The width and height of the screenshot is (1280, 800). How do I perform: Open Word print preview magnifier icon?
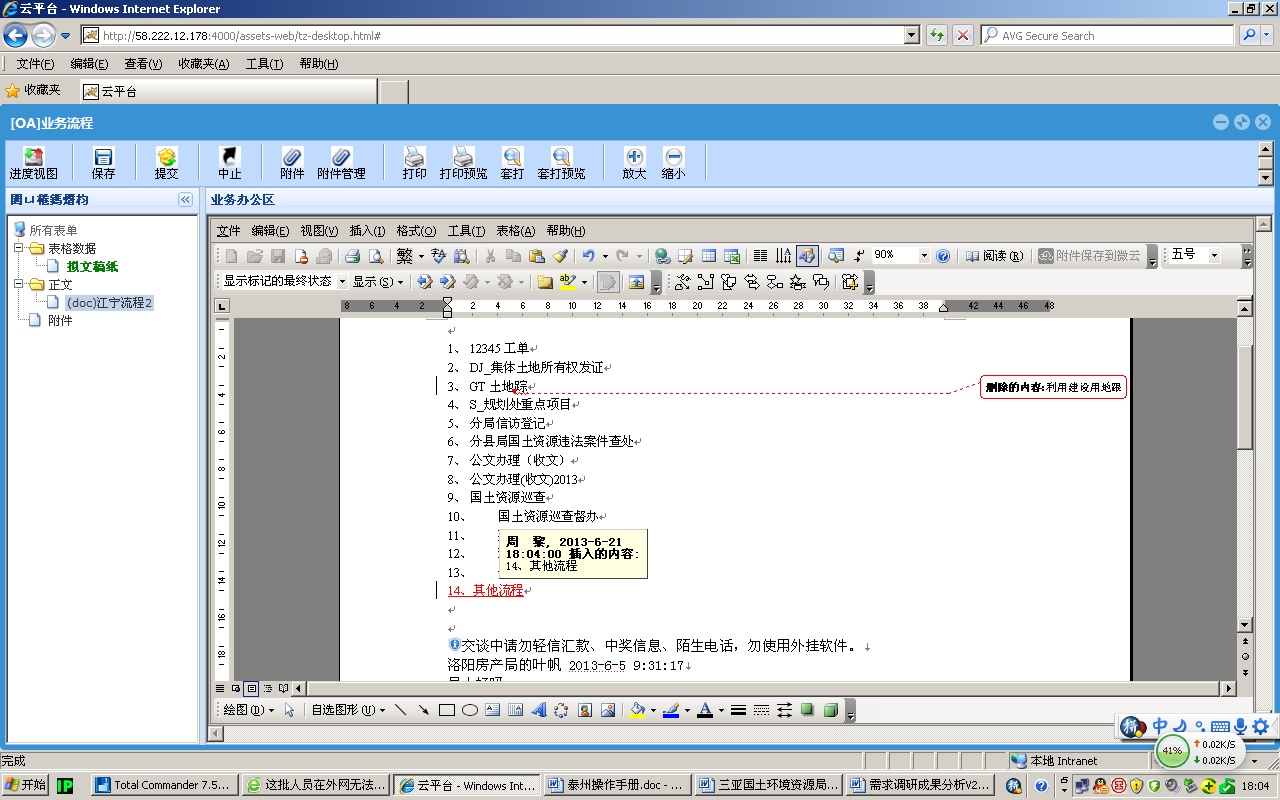376,256
